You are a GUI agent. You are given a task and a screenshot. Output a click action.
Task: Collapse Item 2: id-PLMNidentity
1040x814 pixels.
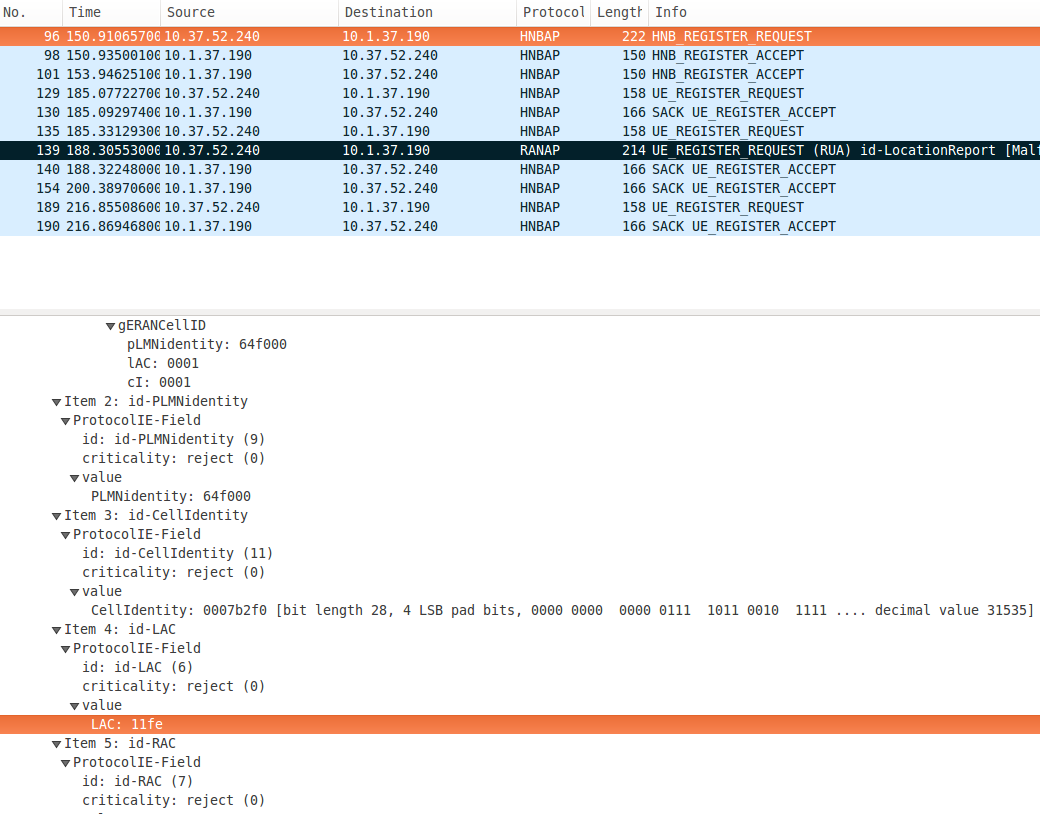(56, 402)
